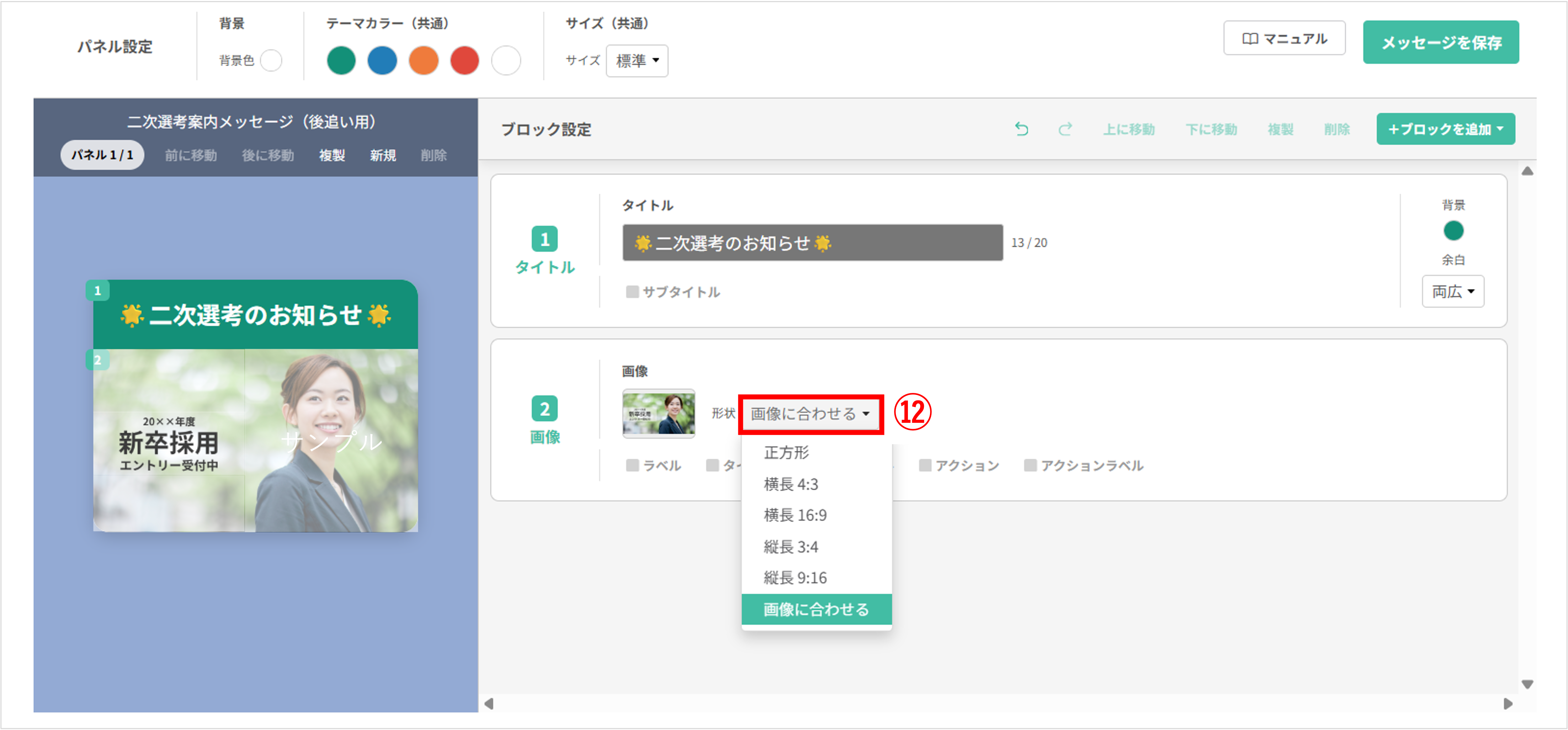Select the blue theme color swatch
Screen dimensions: 1568x730
[382, 61]
